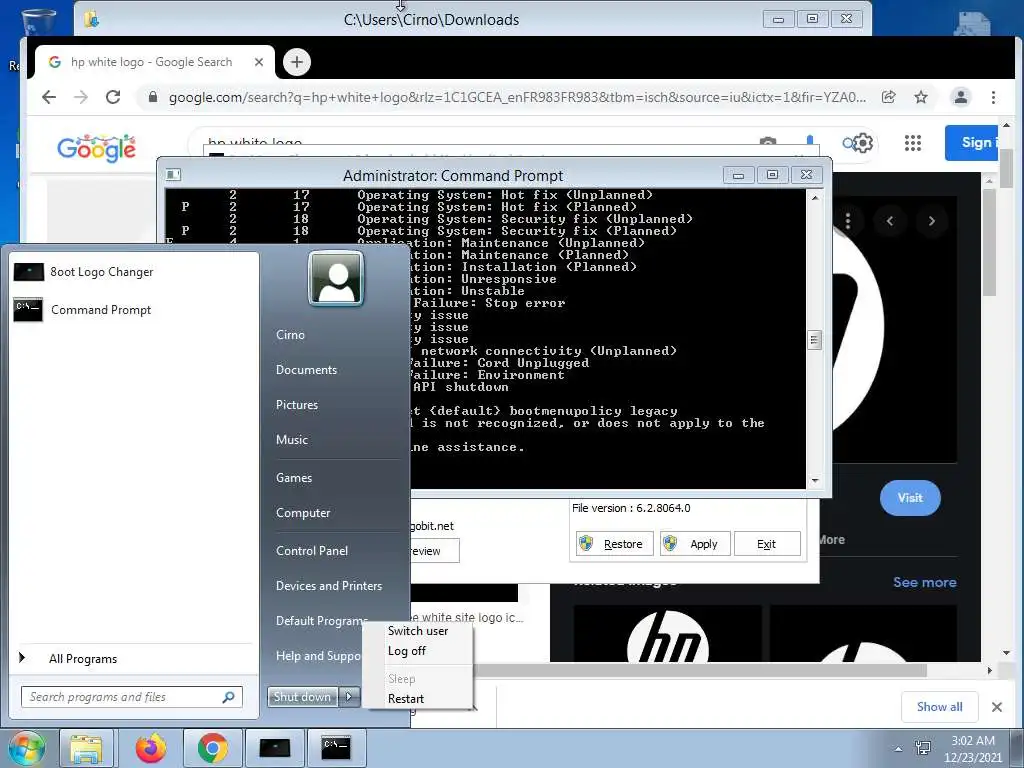Close the hp white logo tab
Screen dimensions: 1024x768
[x=259, y=62]
